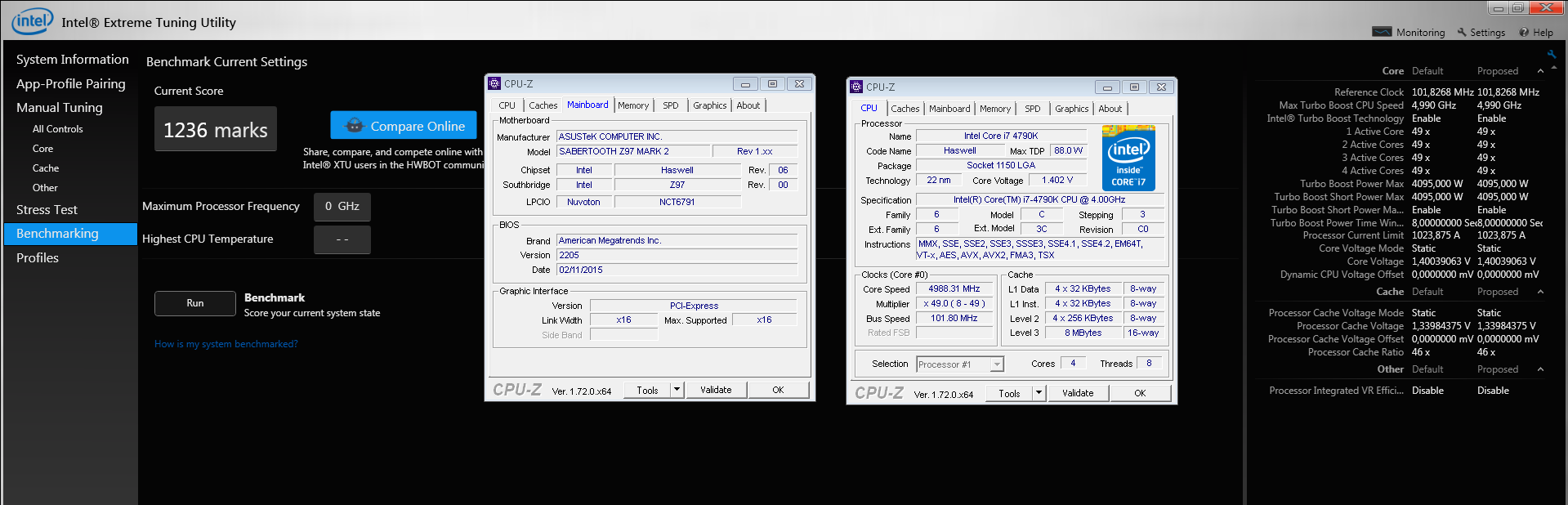Open App-Profile Pairing section

[71, 84]
